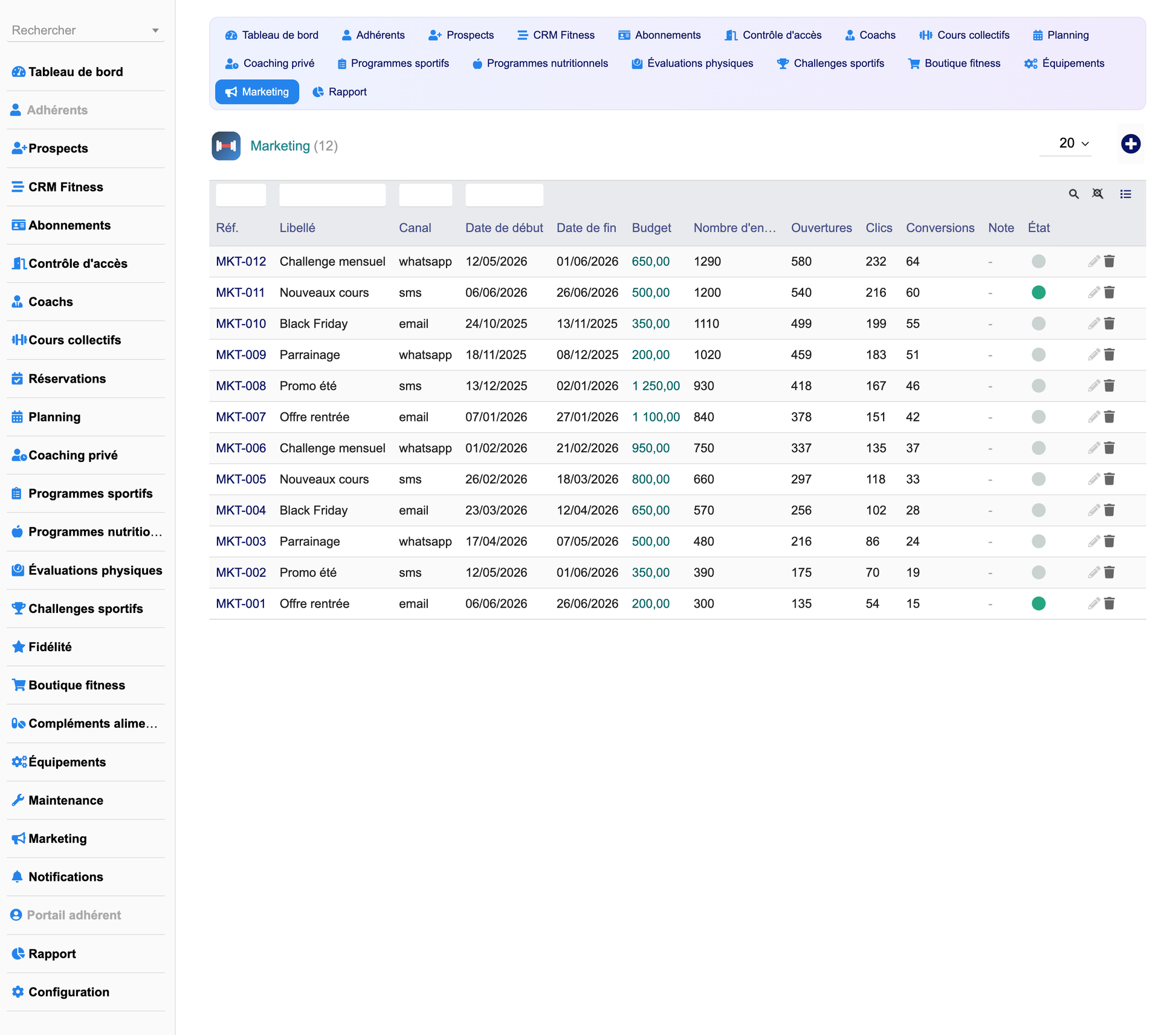Toggle the état indicator of MKT-009

pyautogui.click(x=1038, y=355)
